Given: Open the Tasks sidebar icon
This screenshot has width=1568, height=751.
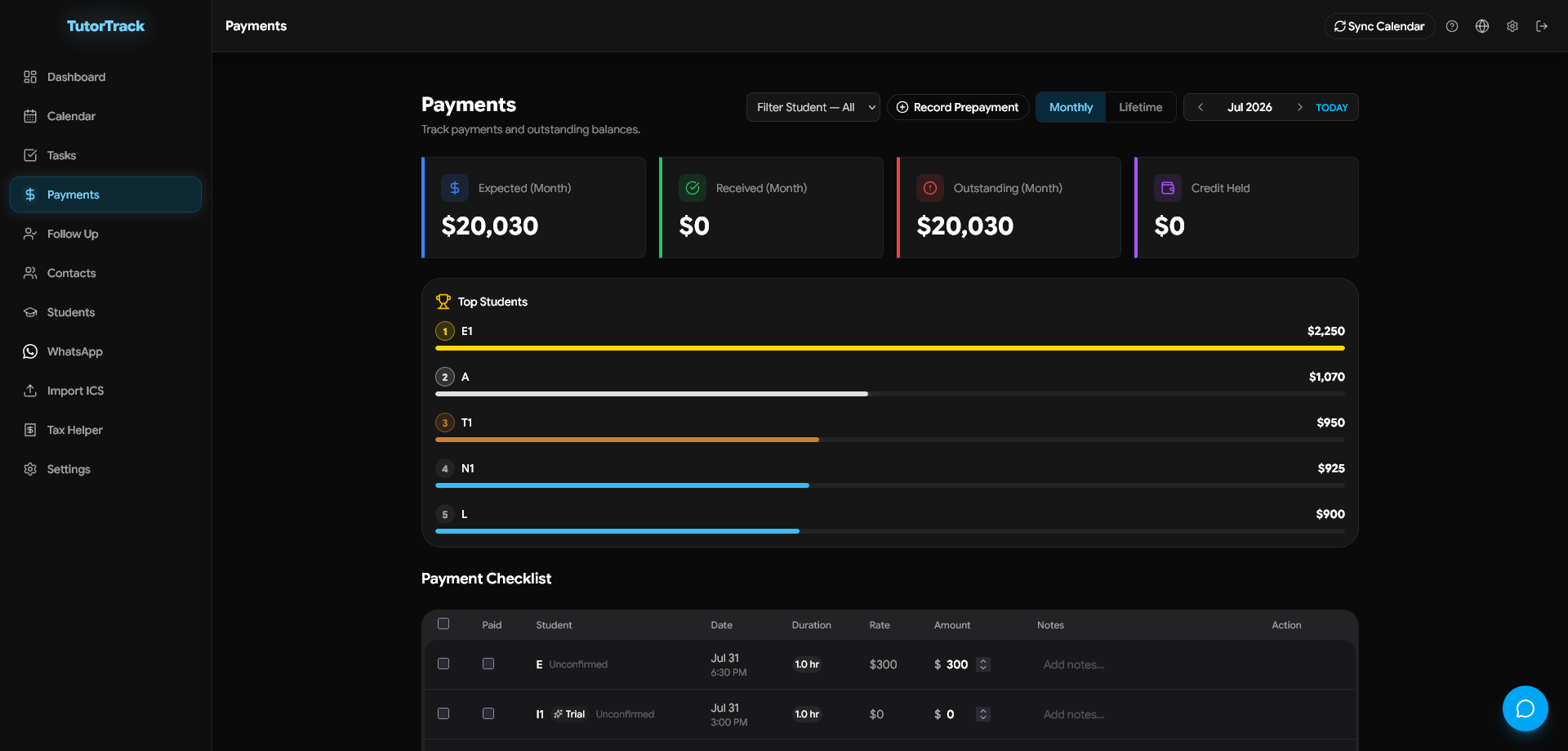Looking at the screenshot, I should (x=30, y=155).
